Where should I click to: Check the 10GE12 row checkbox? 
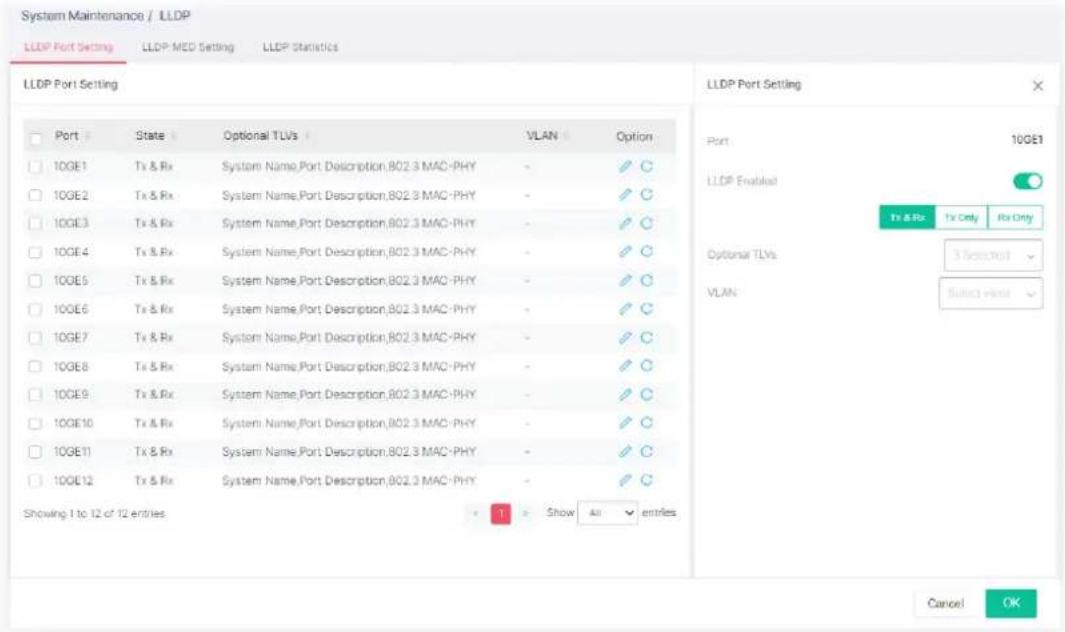pos(35,480)
